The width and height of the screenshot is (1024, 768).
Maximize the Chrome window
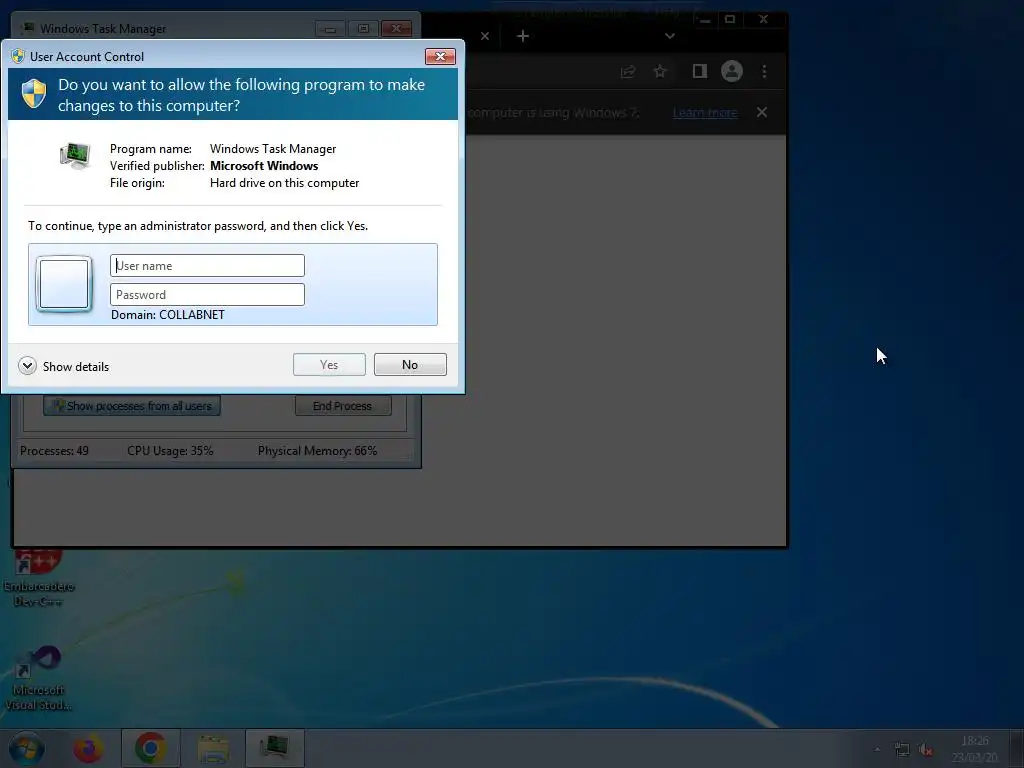730,20
